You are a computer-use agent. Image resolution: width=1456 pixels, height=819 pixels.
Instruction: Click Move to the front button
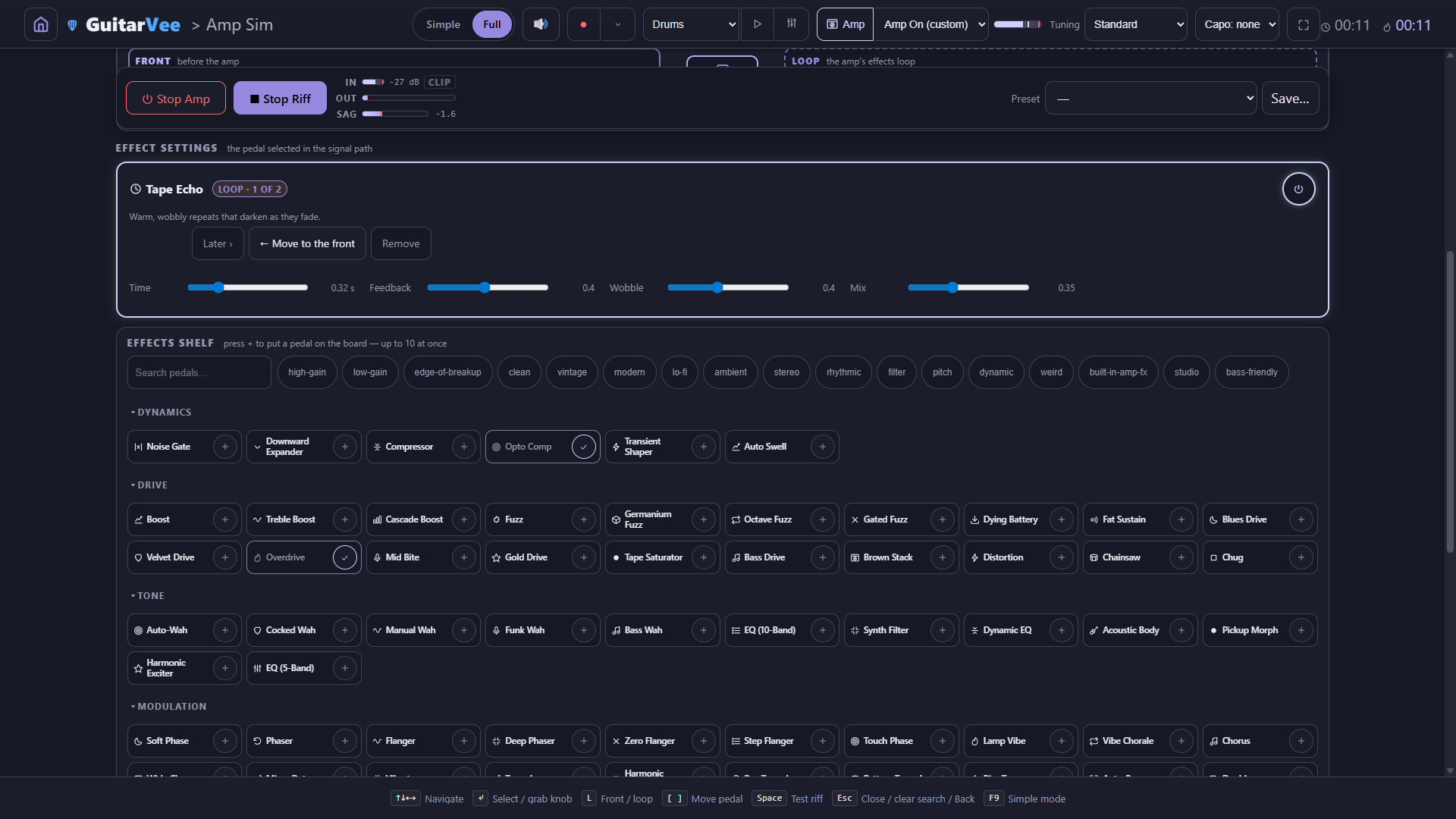pos(307,243)
